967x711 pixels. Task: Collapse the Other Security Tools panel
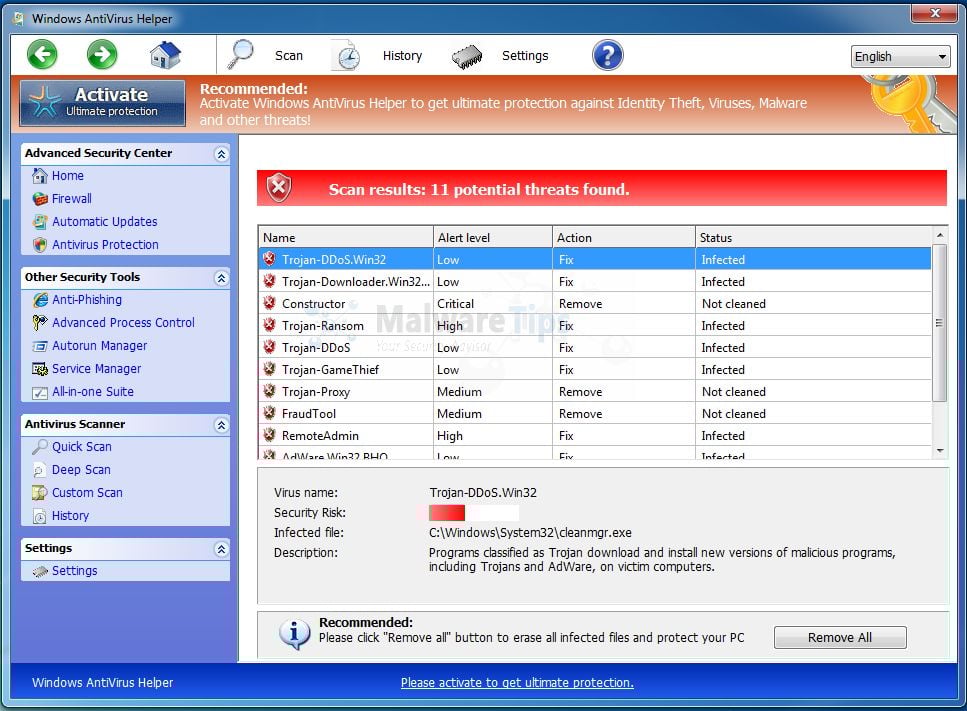click(x=221, y=278)
